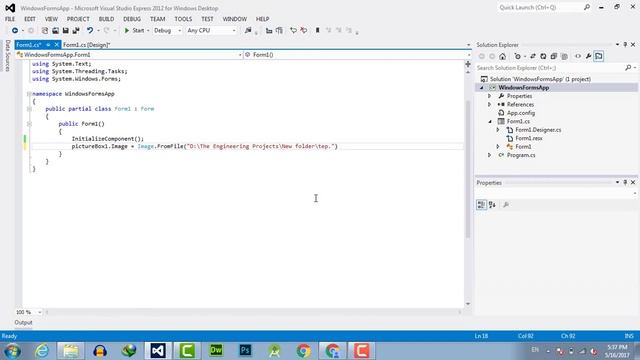Switch to the Form1.cs [Design] tab
The width and height of the screenshot is (640, 360).
click(x=87, y=45)
